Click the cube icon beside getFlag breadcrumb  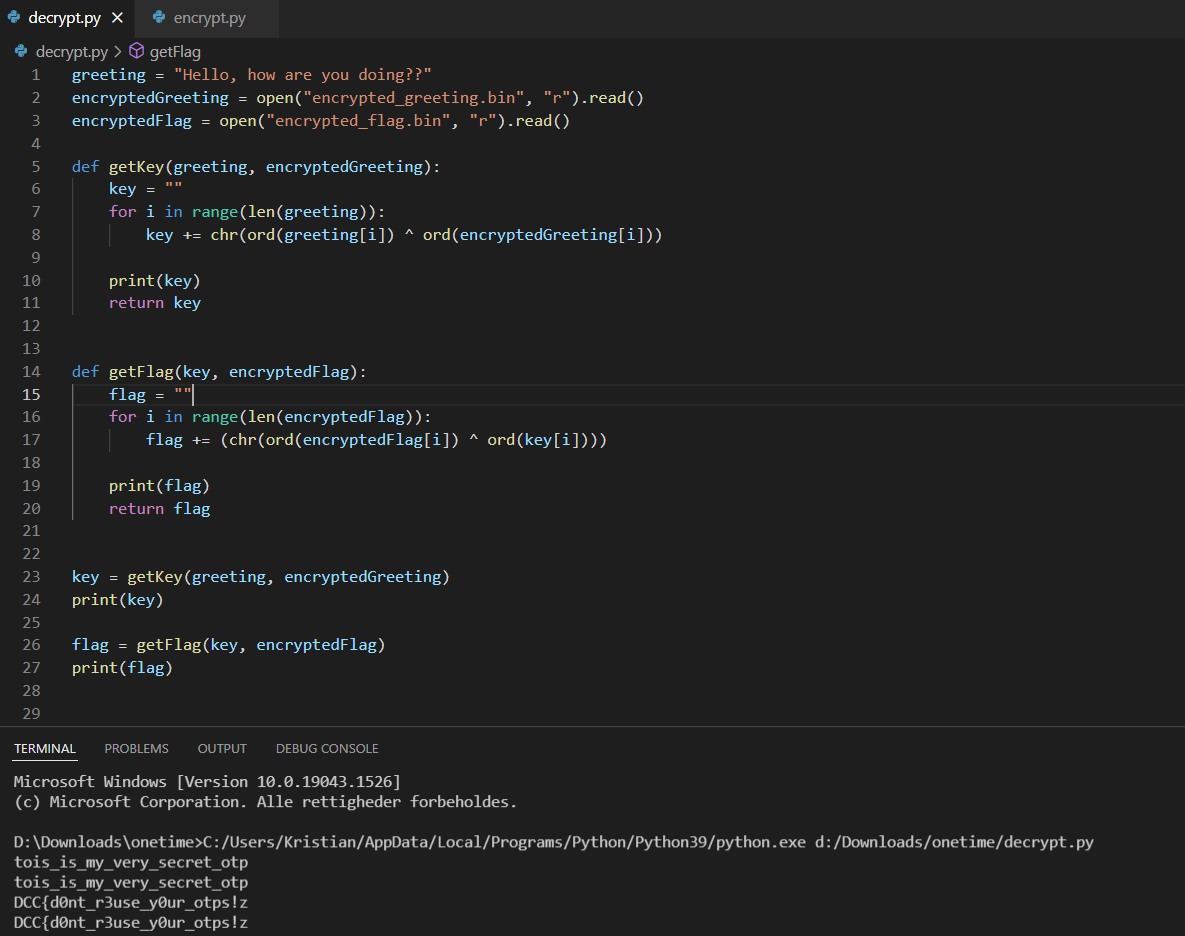pyautogui.click(x=137, y=51)
